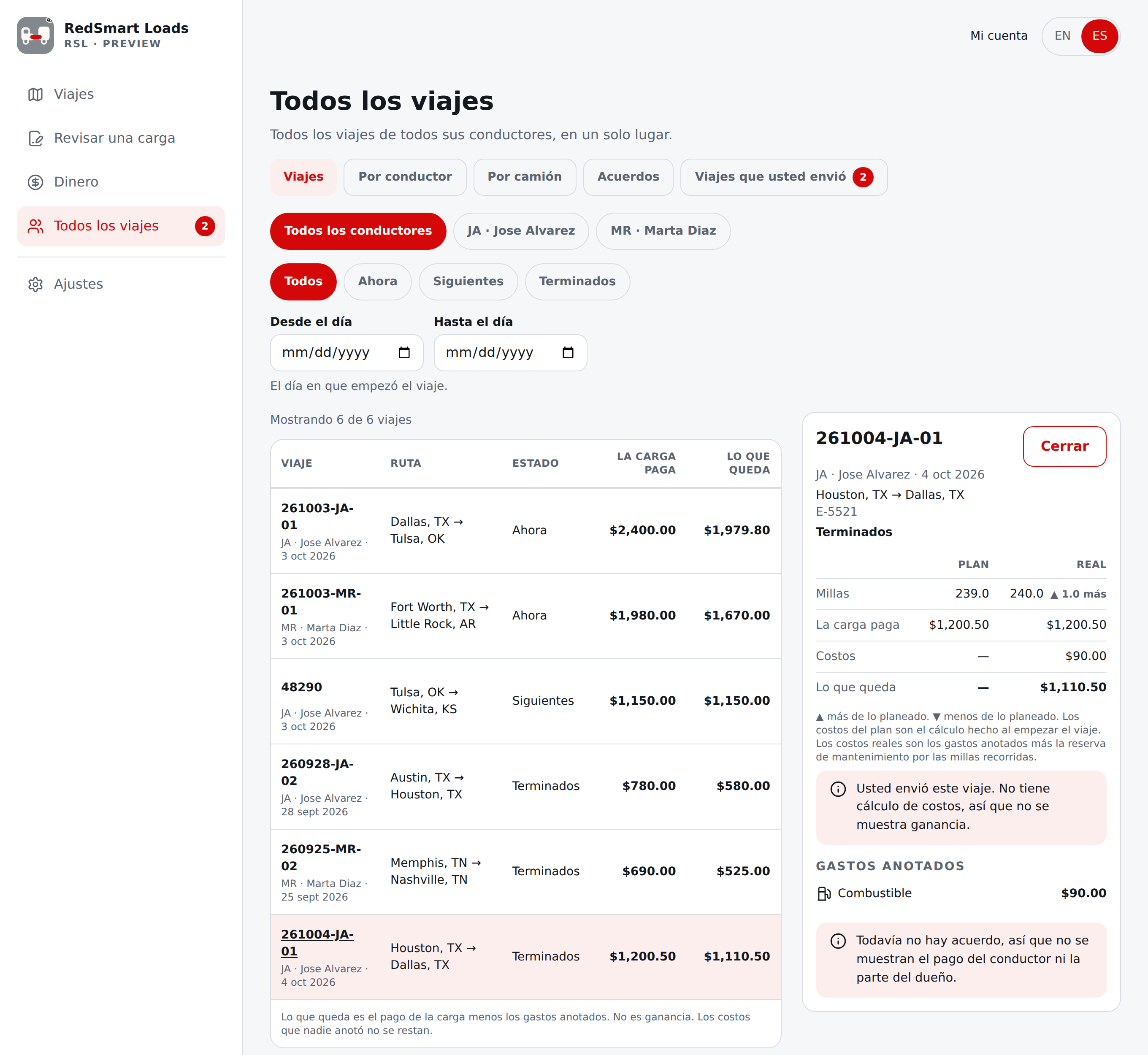The image size is (1148, 1055).
Task: Click the RedSmart Loads truck logo
Action: 35,35
